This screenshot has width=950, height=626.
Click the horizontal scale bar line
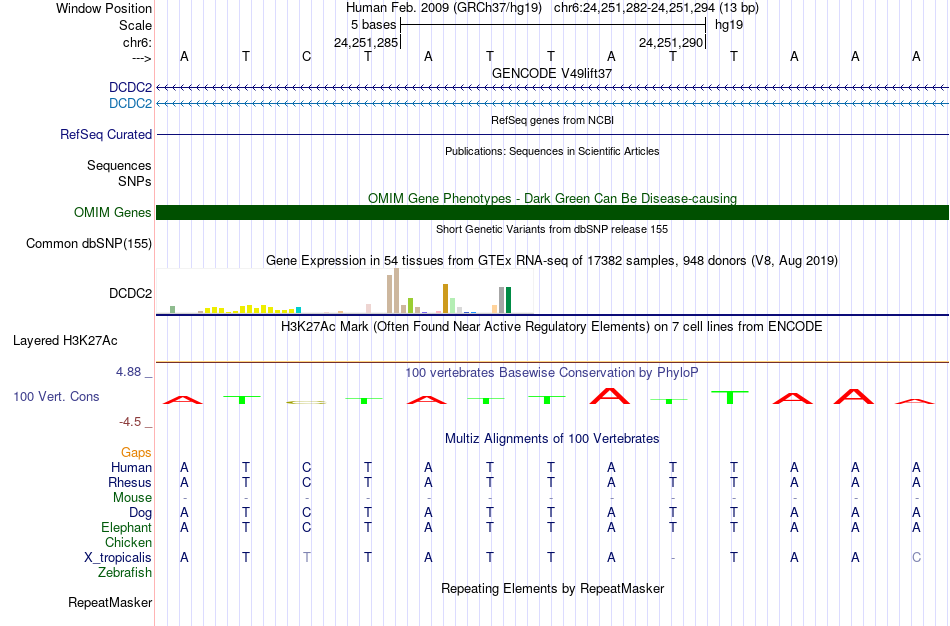(553, 25)
